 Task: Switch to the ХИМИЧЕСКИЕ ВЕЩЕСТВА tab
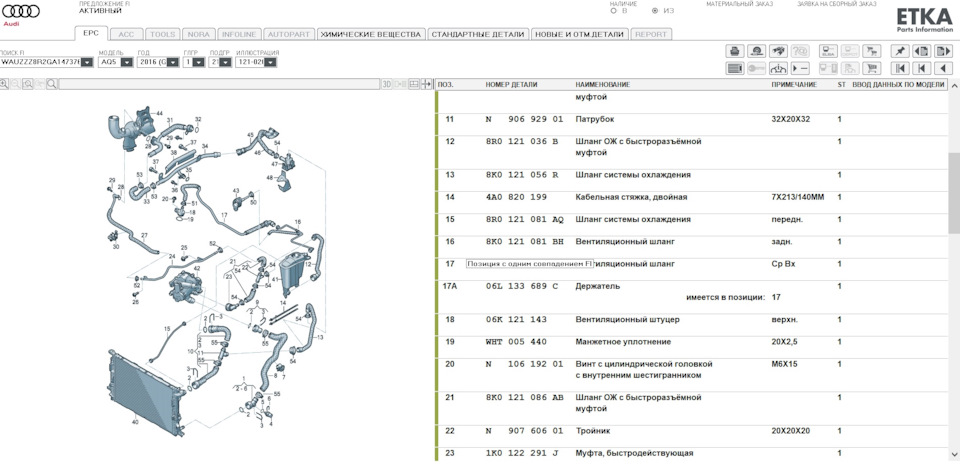[370, 34]
